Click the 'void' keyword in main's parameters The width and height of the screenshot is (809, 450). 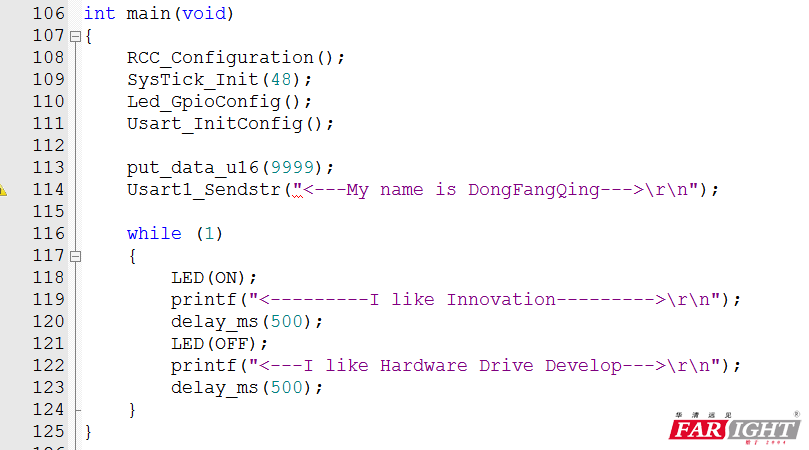(204, 13)
